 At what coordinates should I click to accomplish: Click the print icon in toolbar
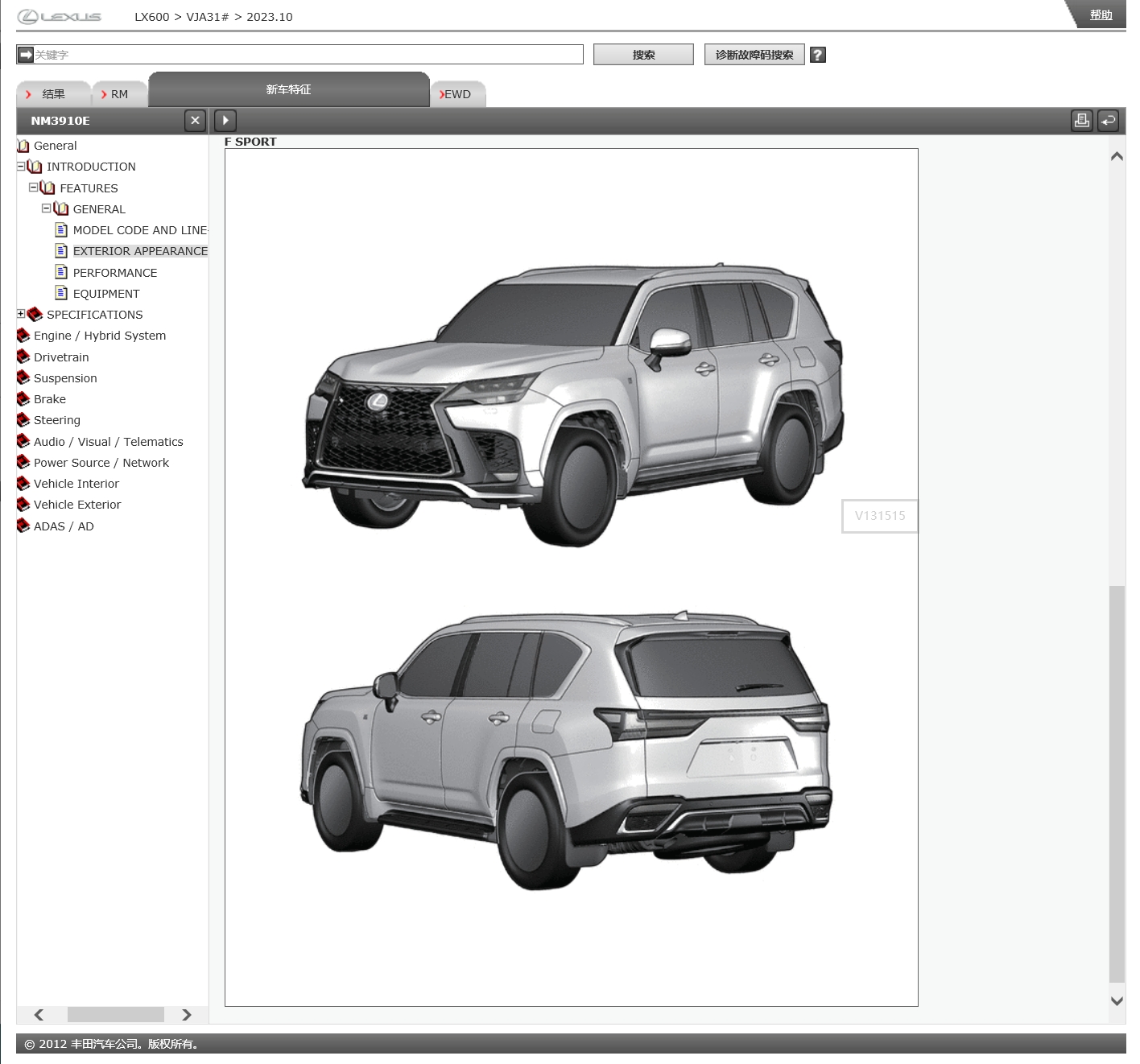pyautogui.click(x=1081, y=121)
